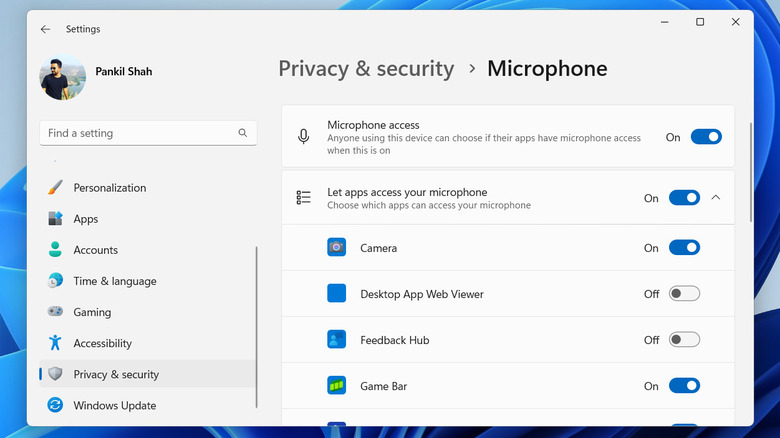Enable microphone for Feedback Hub
This screenshot has width=780, height=438.
pyautogui.click(x=684, y=340)
